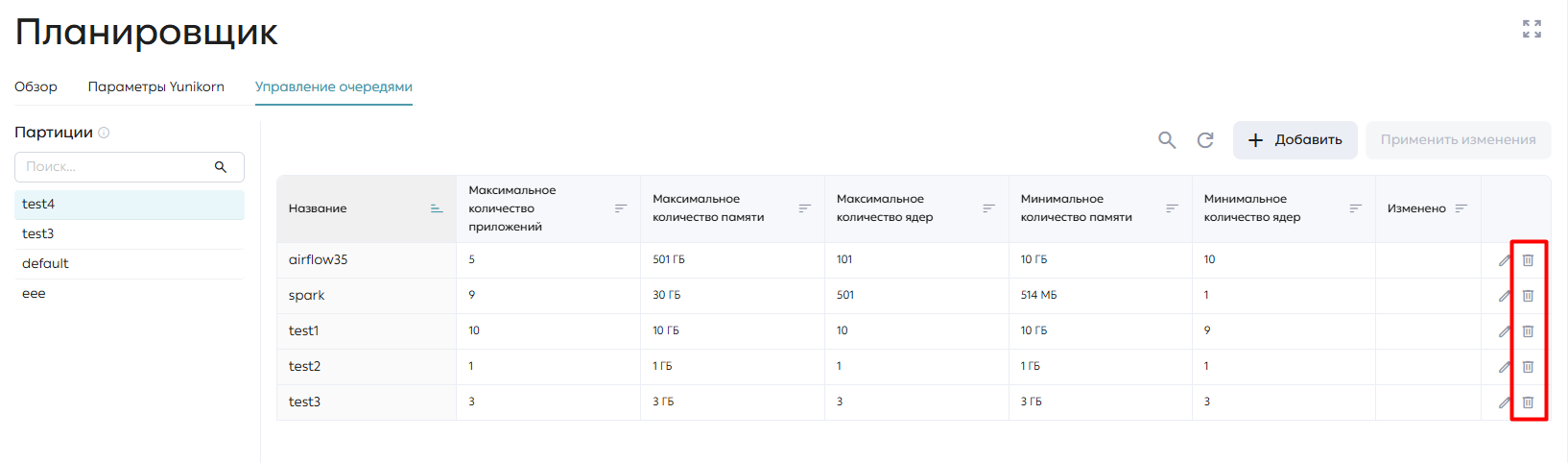Select partition eee
1568x463 pixels.
130,294
